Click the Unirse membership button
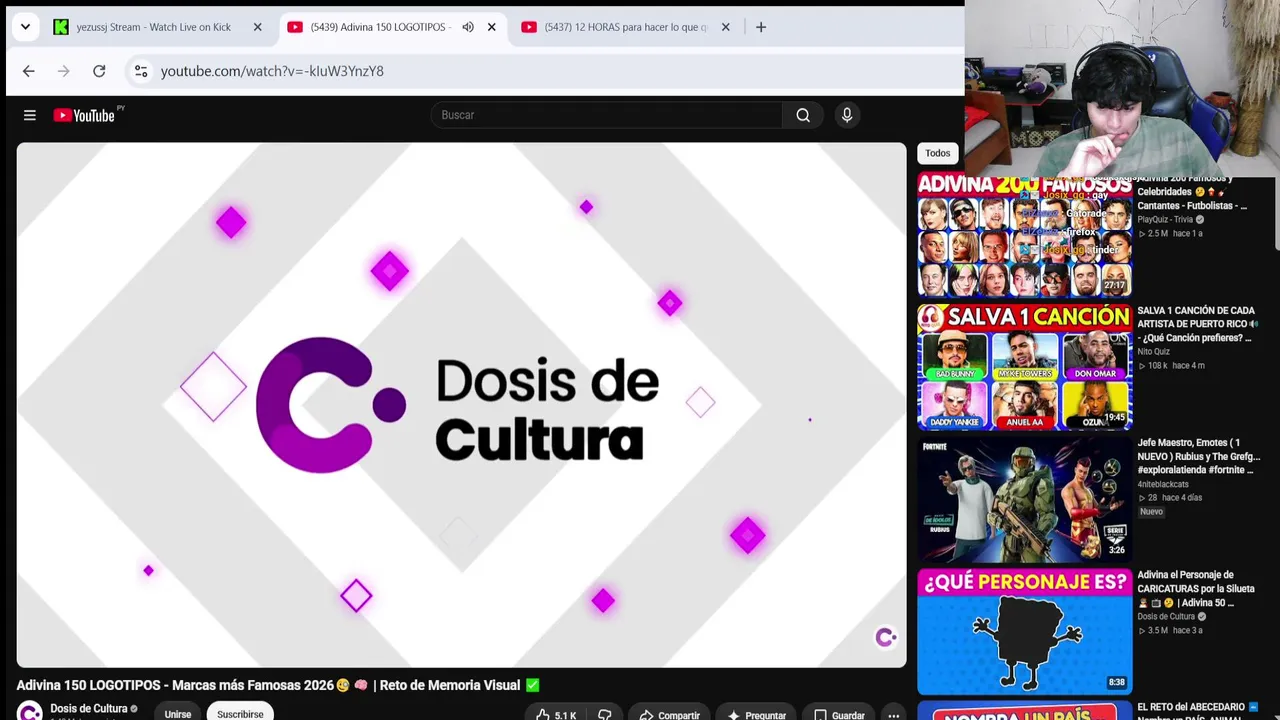 177,714
